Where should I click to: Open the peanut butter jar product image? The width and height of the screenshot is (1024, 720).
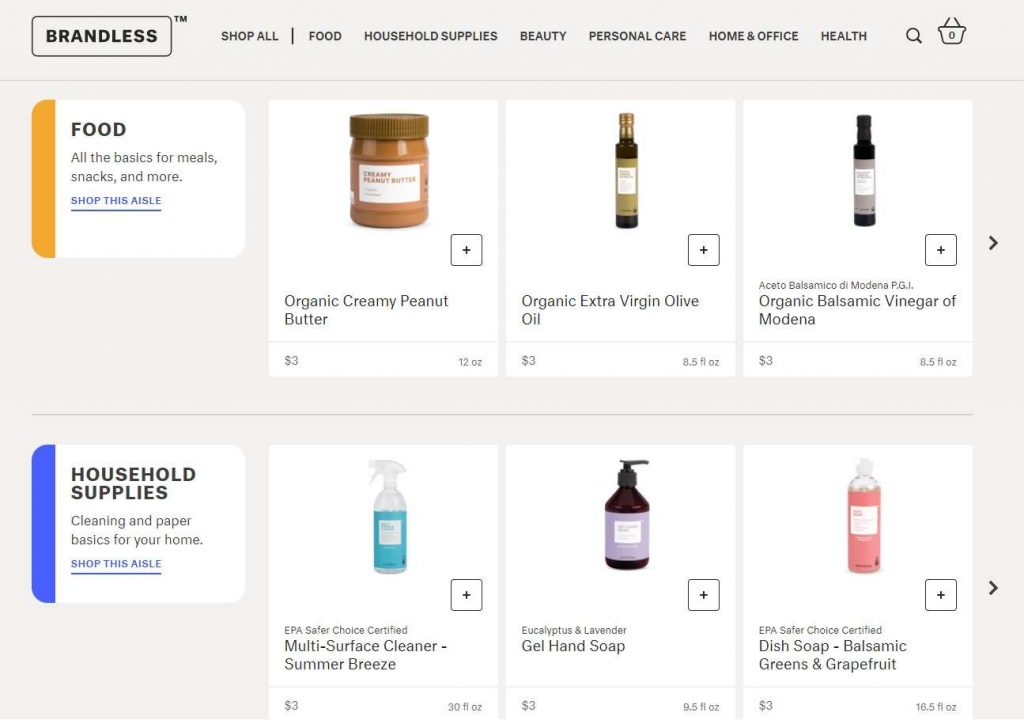point(389,171)
